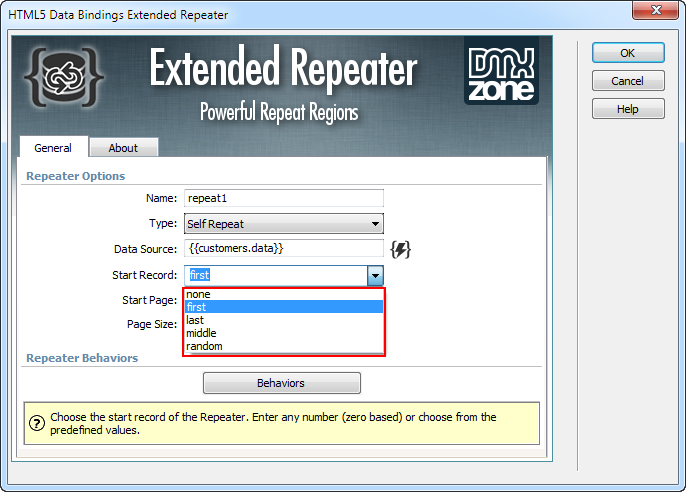This screenshot has width=686, height=492.
Task: Click the Cancel button
Action: pyautogui.click(x=628, y=81)
